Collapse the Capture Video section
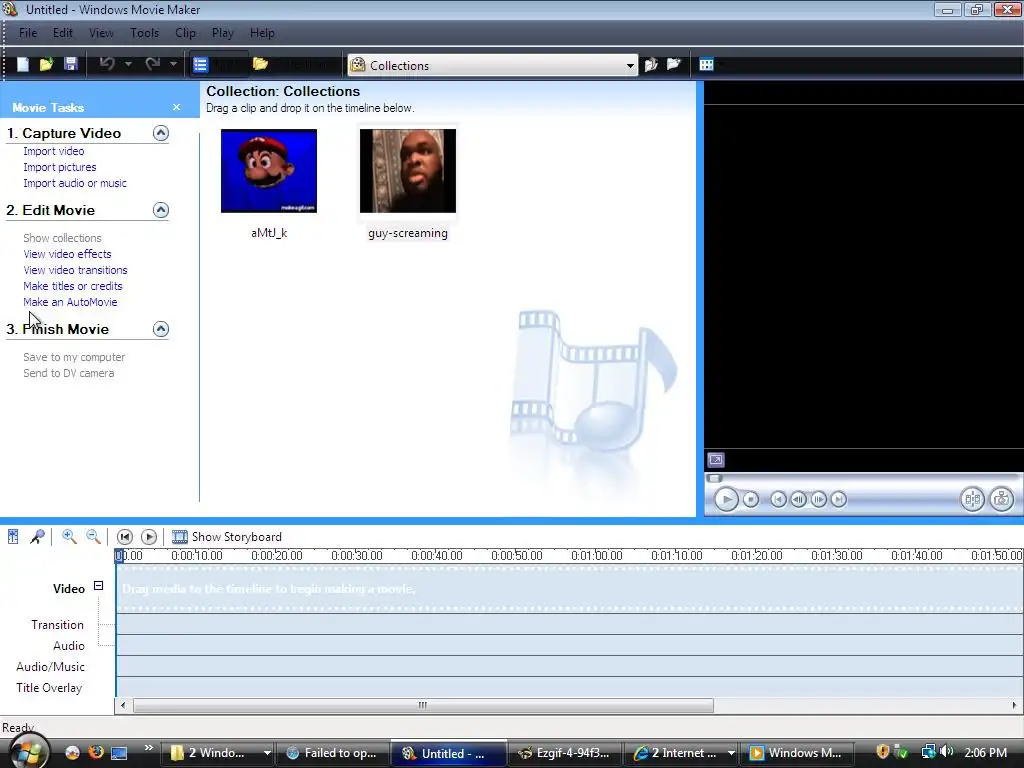Screen dimensions: 1024x768 pos(161,133)
